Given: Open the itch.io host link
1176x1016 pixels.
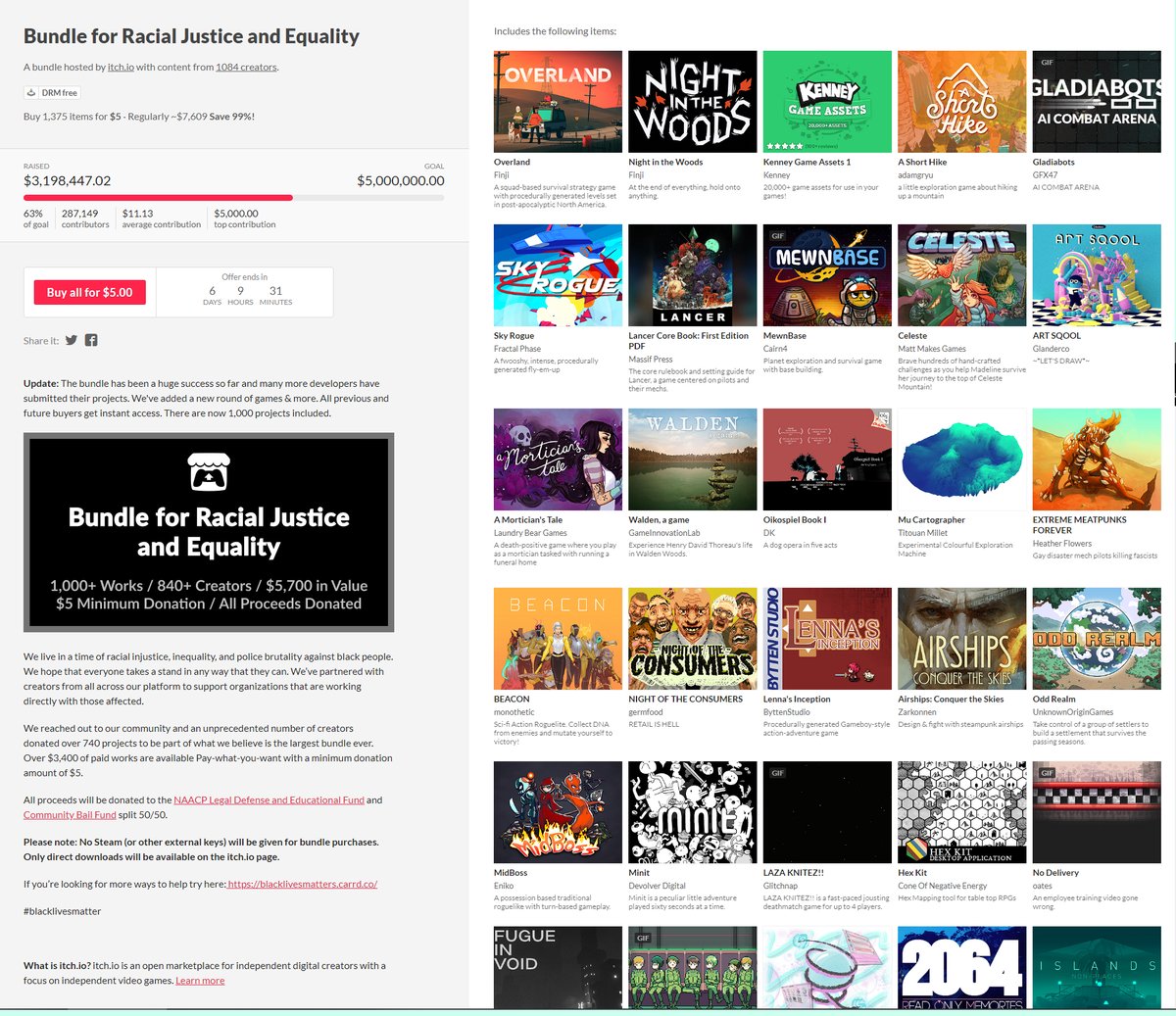Looking at the screenshot, I should point(121,68).
